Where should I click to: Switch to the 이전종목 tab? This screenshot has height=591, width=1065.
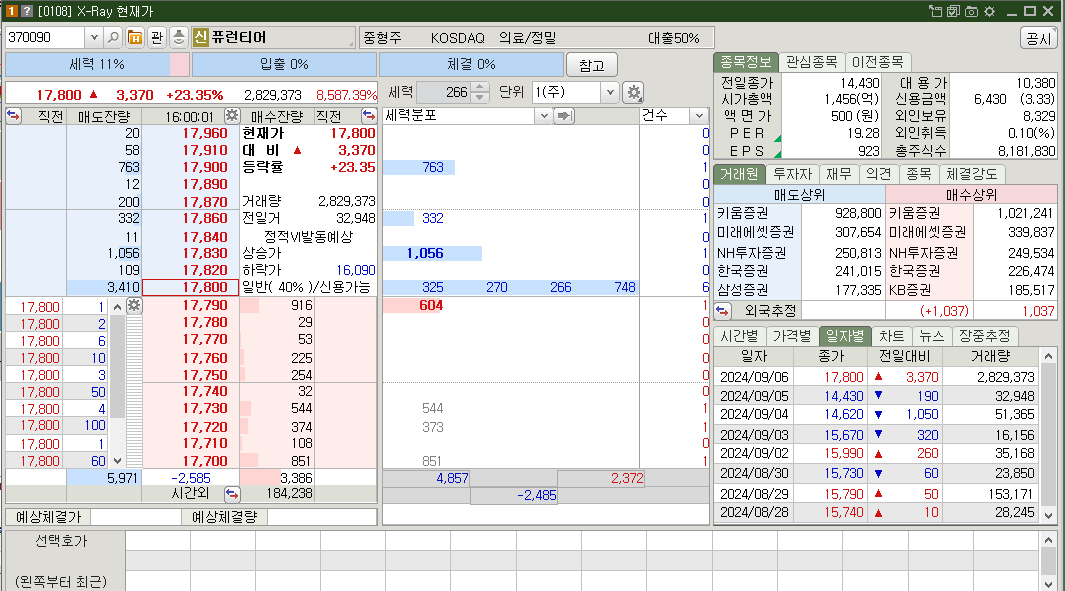(x=878, y=62)
